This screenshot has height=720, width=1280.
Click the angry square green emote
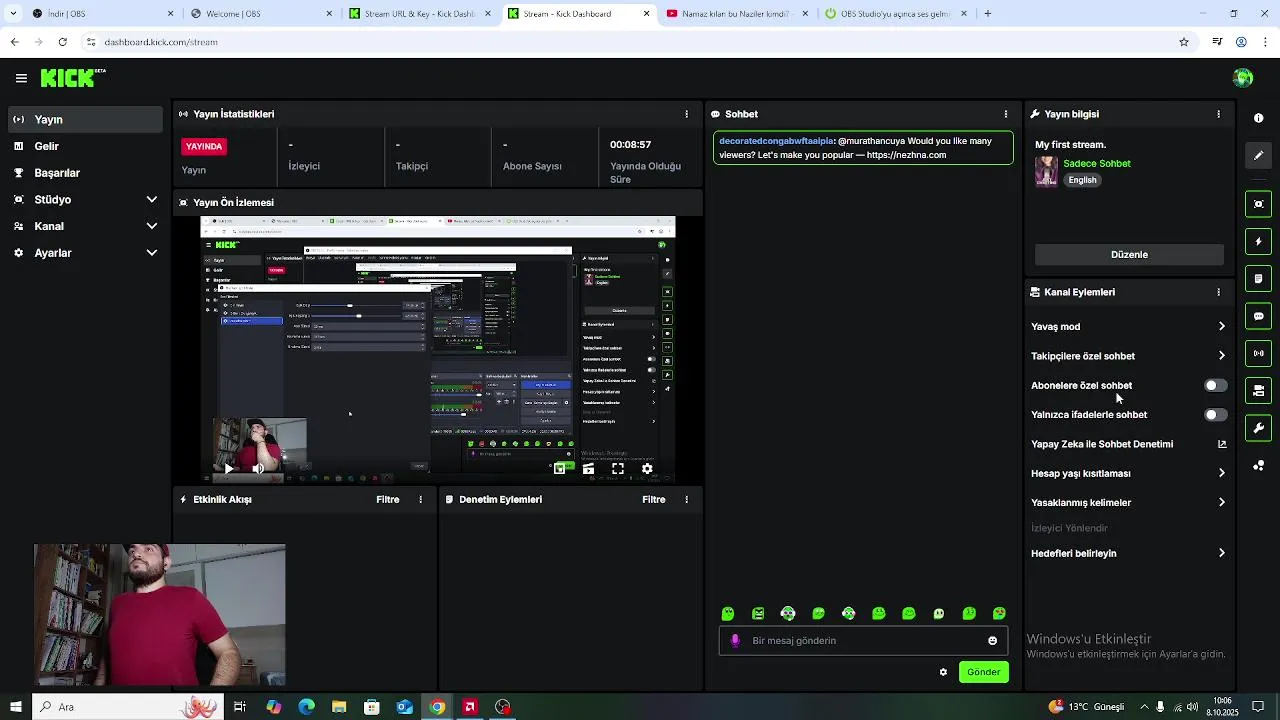(x=758, y=614)
